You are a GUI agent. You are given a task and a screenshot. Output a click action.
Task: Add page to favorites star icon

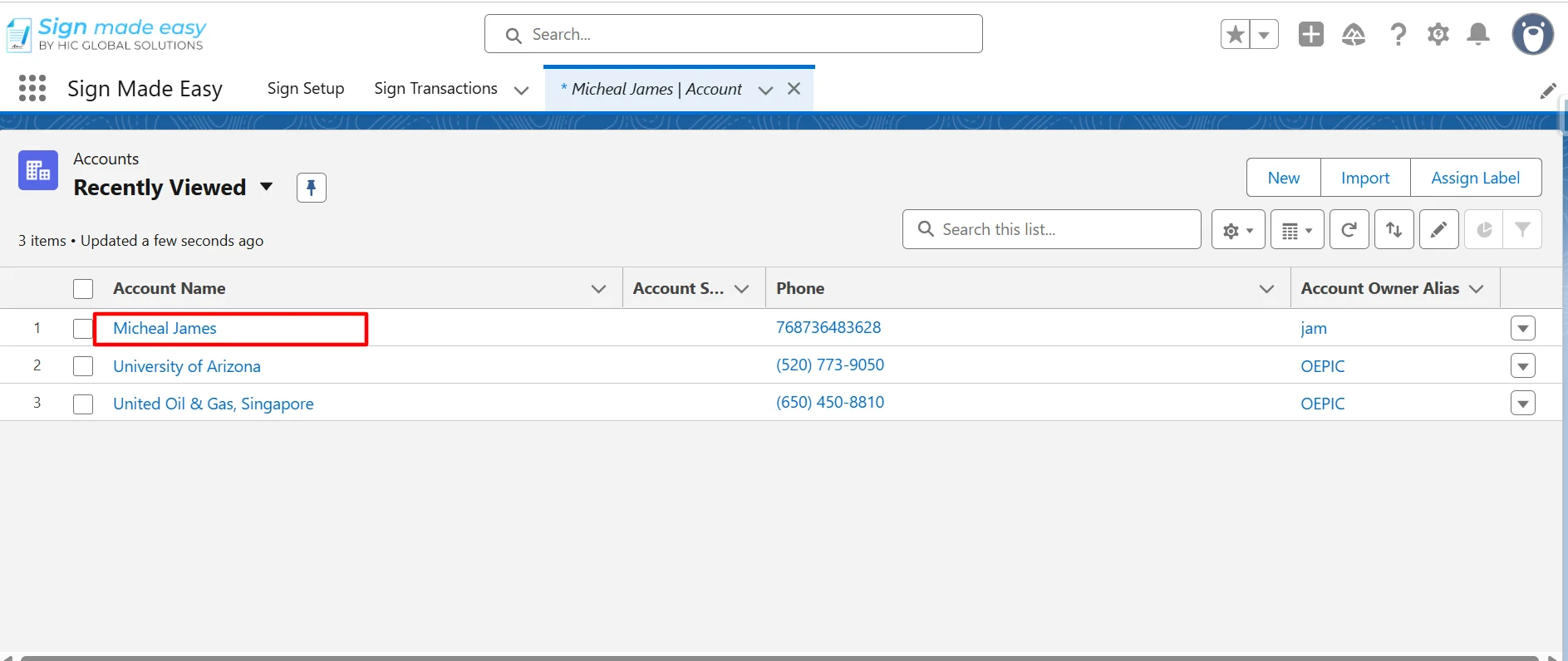(1236, 34)
